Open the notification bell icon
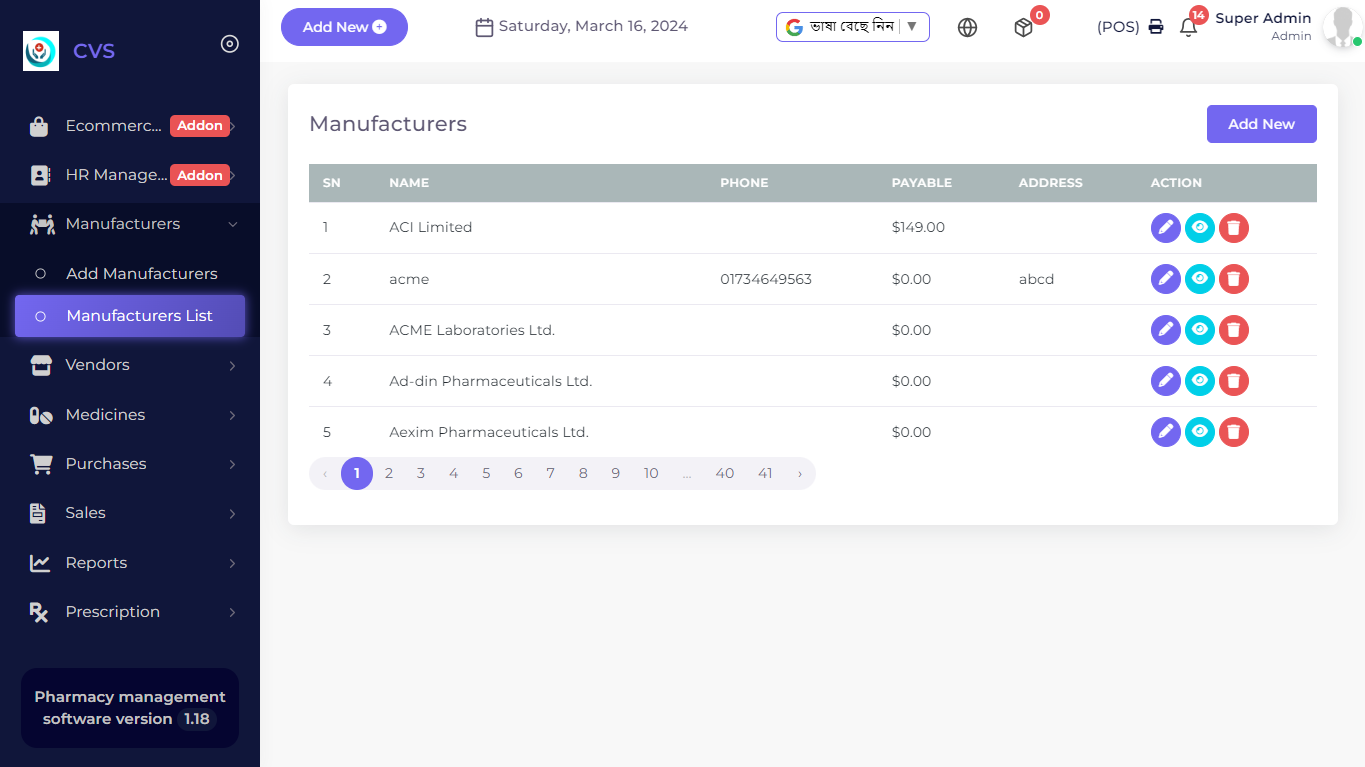This screenshot has height=767, width=1365. pos(1188,28)
